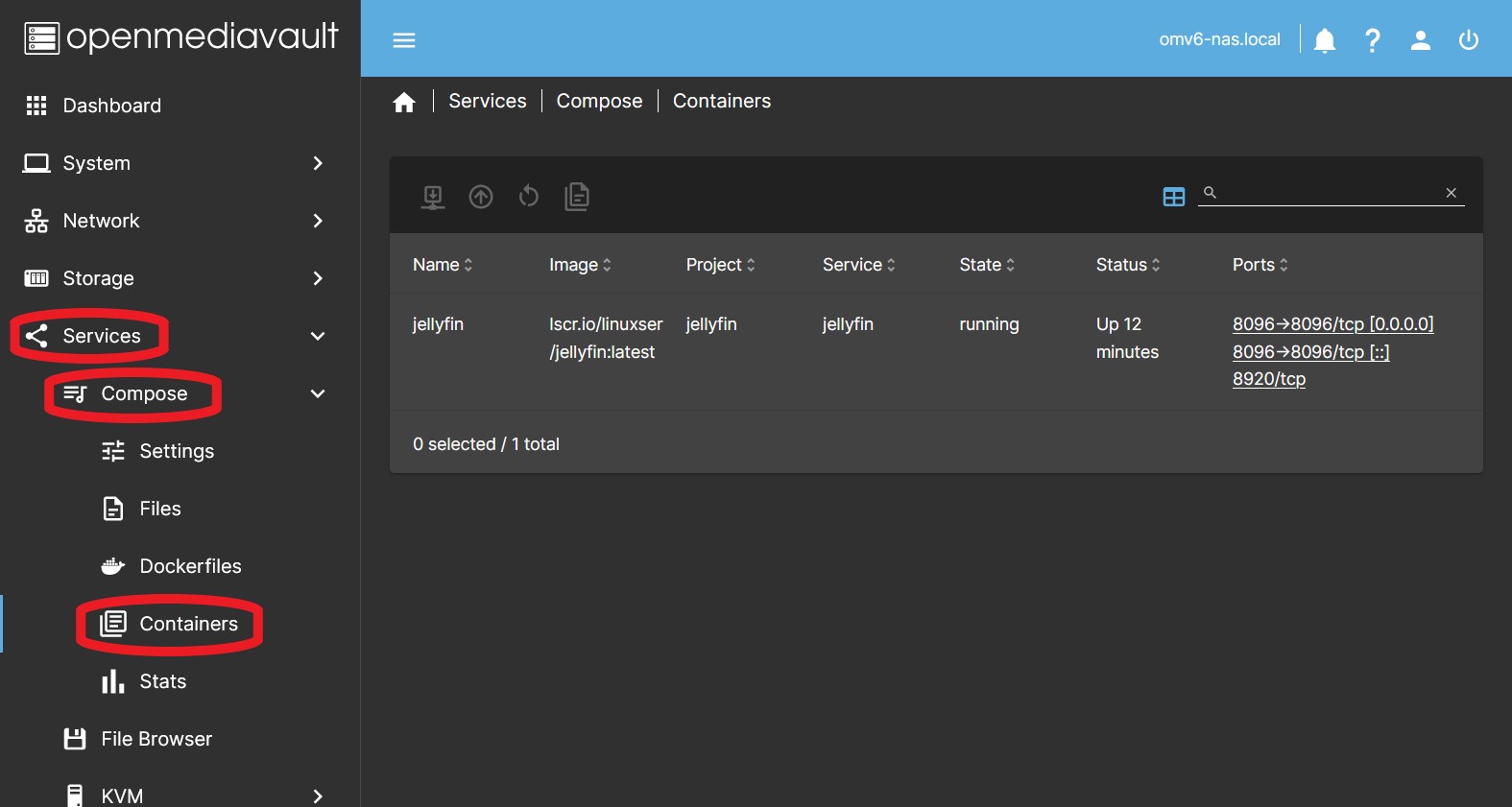Toggle the sidebar with hamburger menu
1512x807 pixels.
click(x=404, y=40)
